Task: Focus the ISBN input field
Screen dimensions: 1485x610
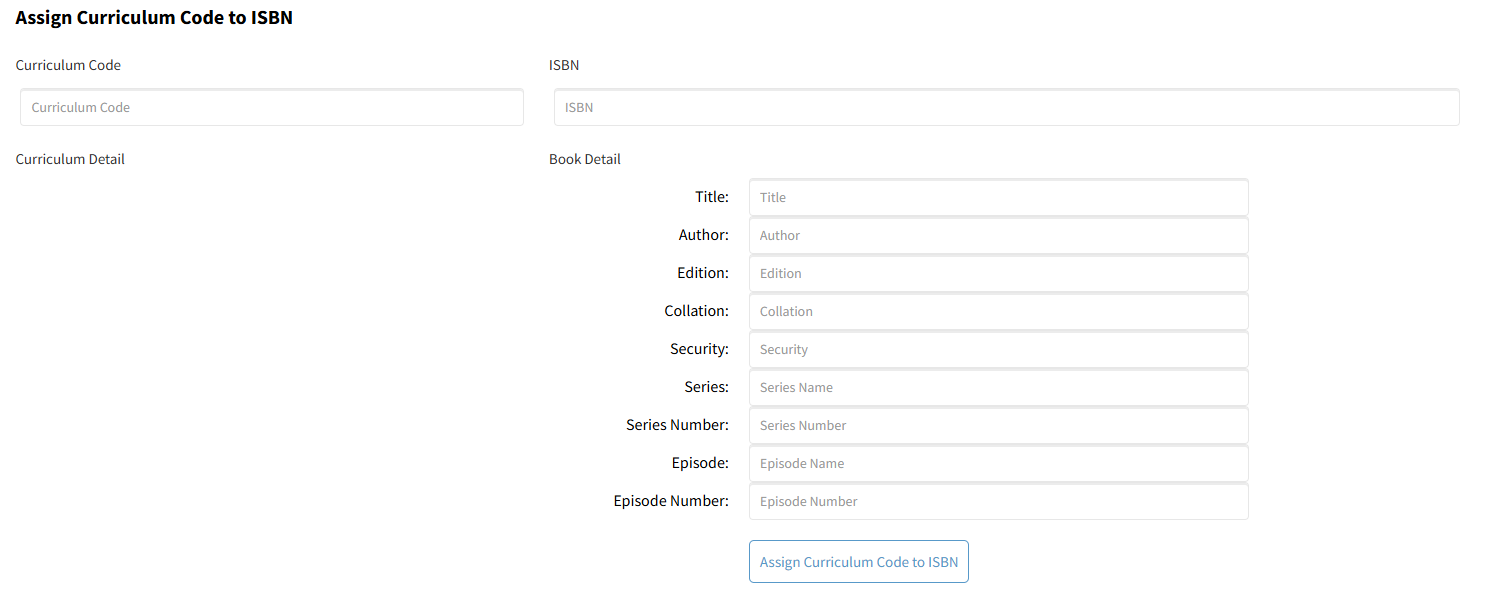Action: [1007, 107]
